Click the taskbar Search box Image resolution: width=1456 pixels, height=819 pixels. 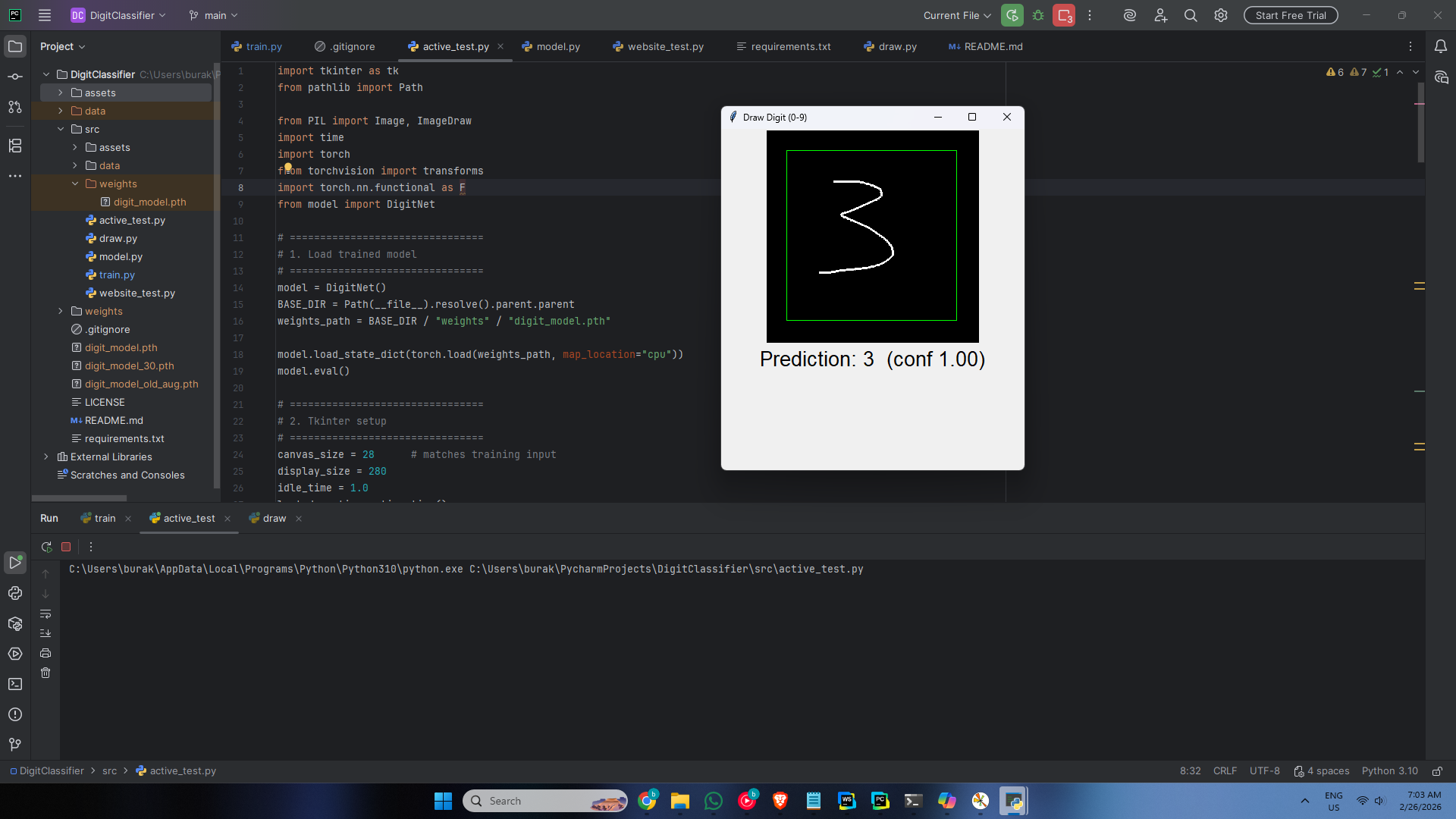click(545, 801)
